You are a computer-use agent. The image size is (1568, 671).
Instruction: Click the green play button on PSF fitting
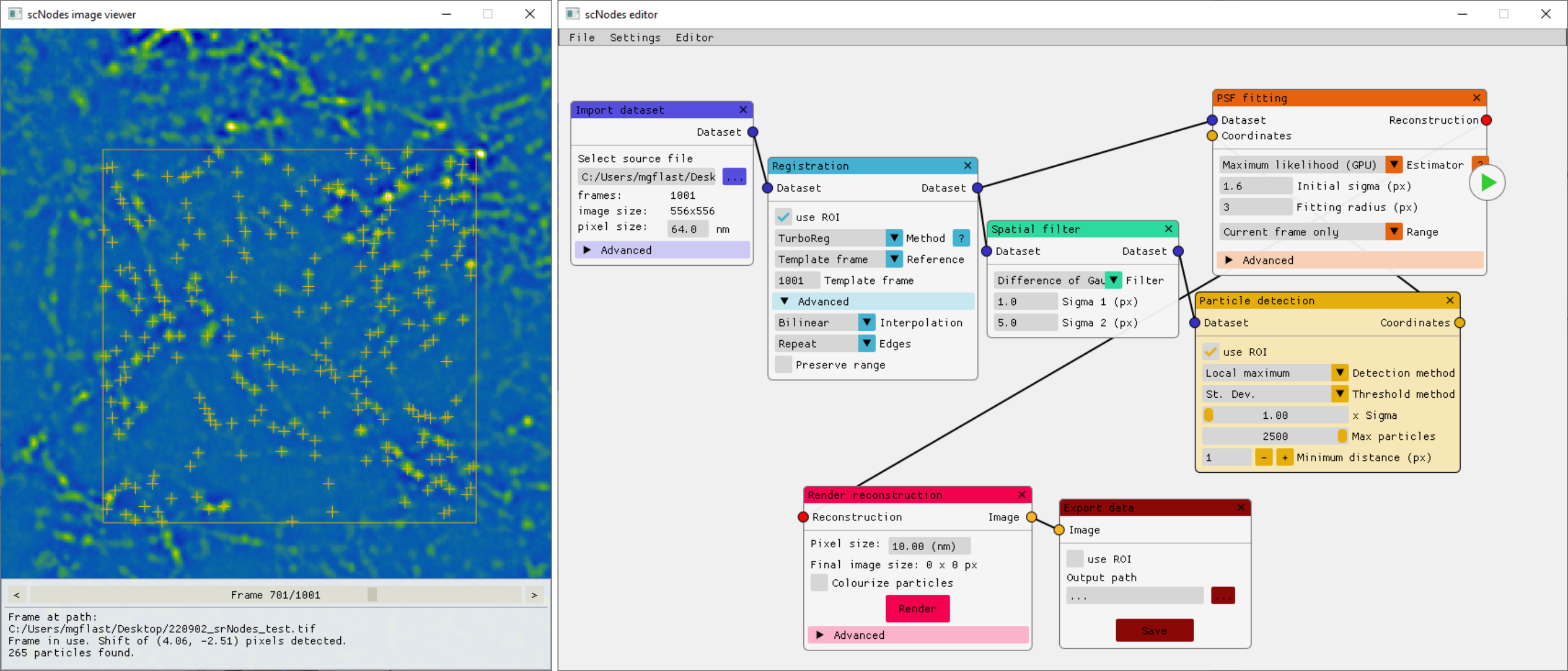[1487, 182]
